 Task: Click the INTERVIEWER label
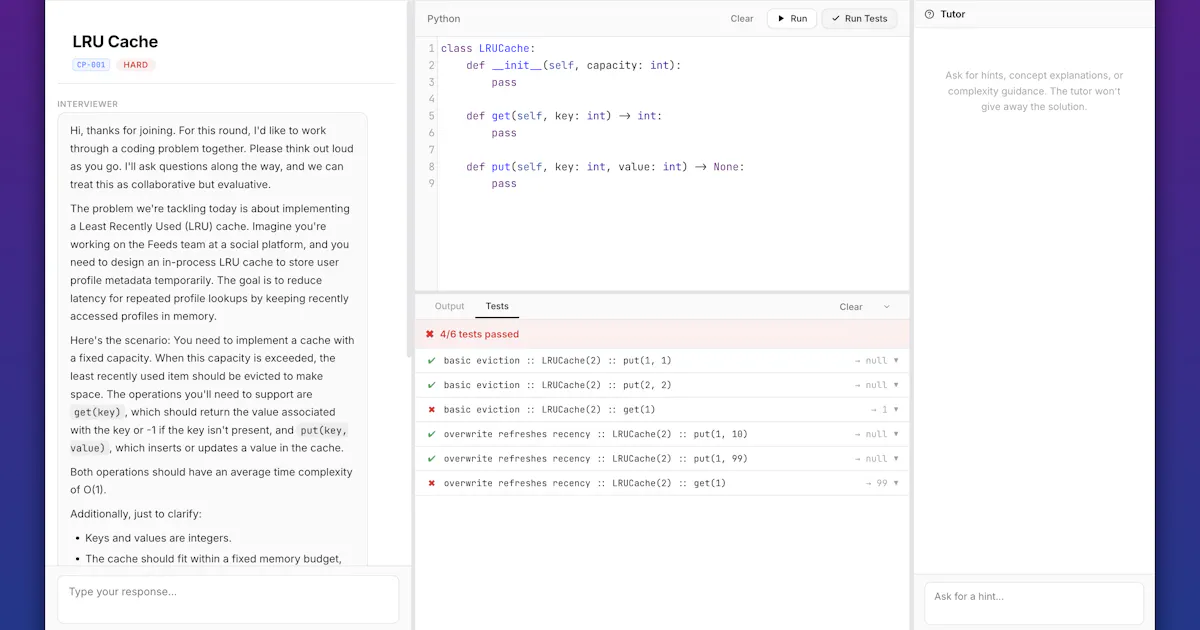pyautogui.click(x=88, y=104)
